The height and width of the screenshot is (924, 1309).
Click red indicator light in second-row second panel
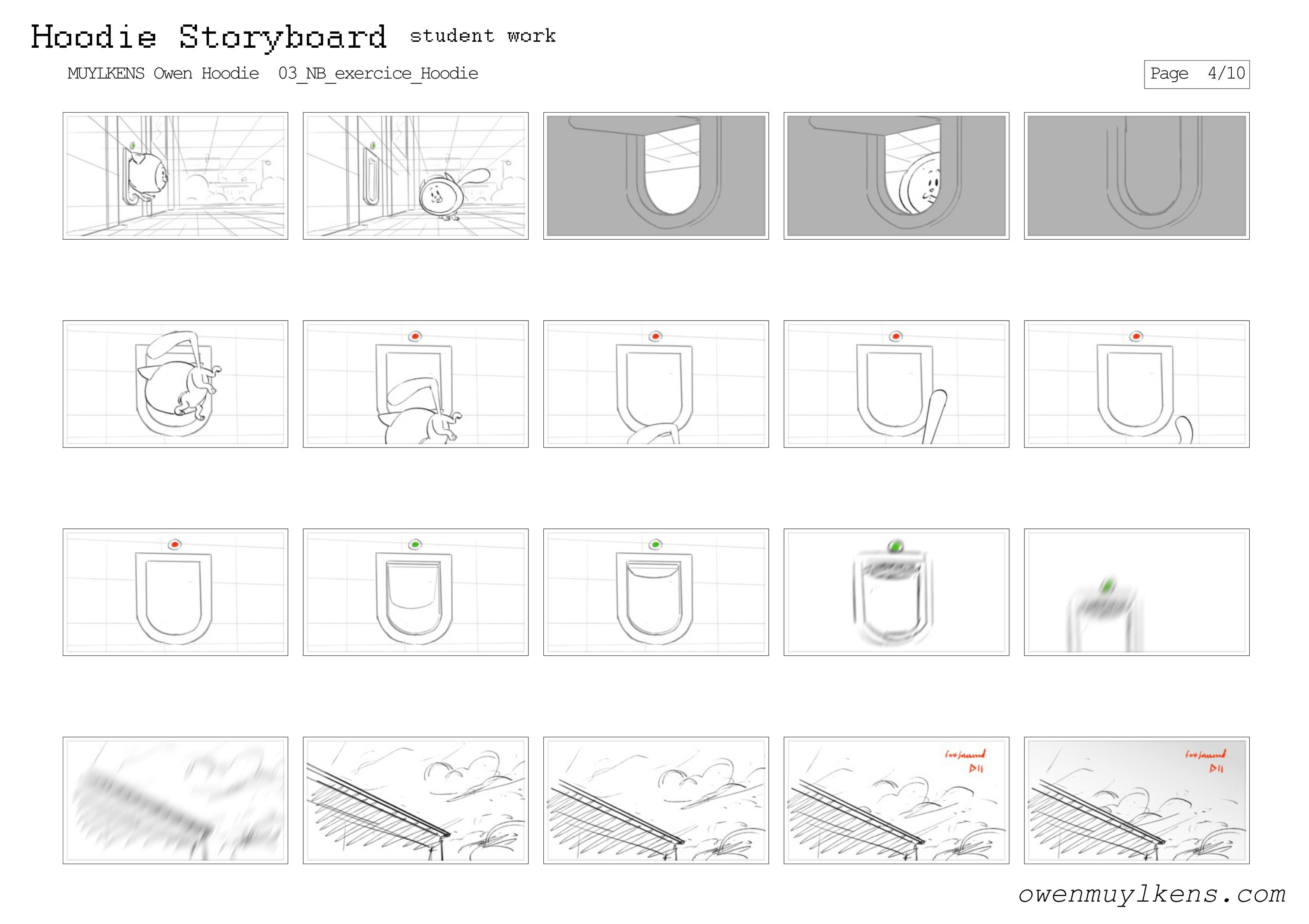(x=415, y=336)
